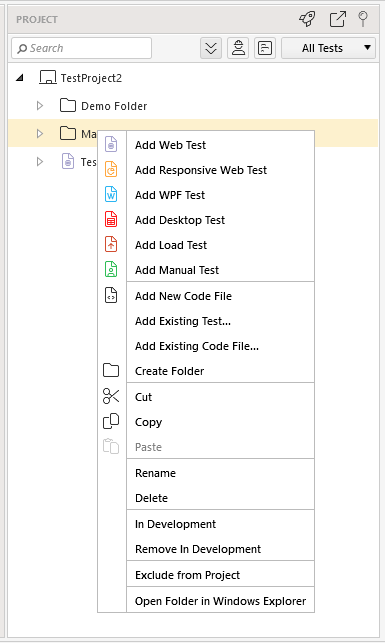This screenshot has height=643, width=385.
Task: Choose Add Responsive Web Test
Action: tap(220, 170)
